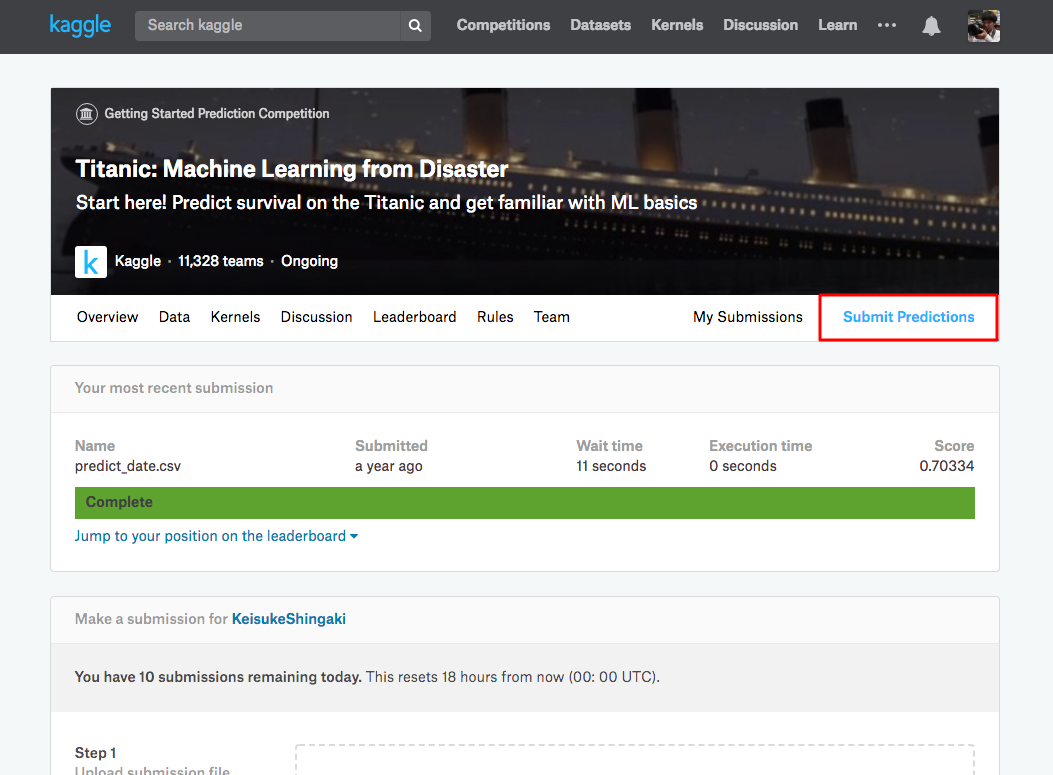This screenshot has width=1053, height=775.
Task: Click the '11,328 teams' text
Action: tap(220, 261)
